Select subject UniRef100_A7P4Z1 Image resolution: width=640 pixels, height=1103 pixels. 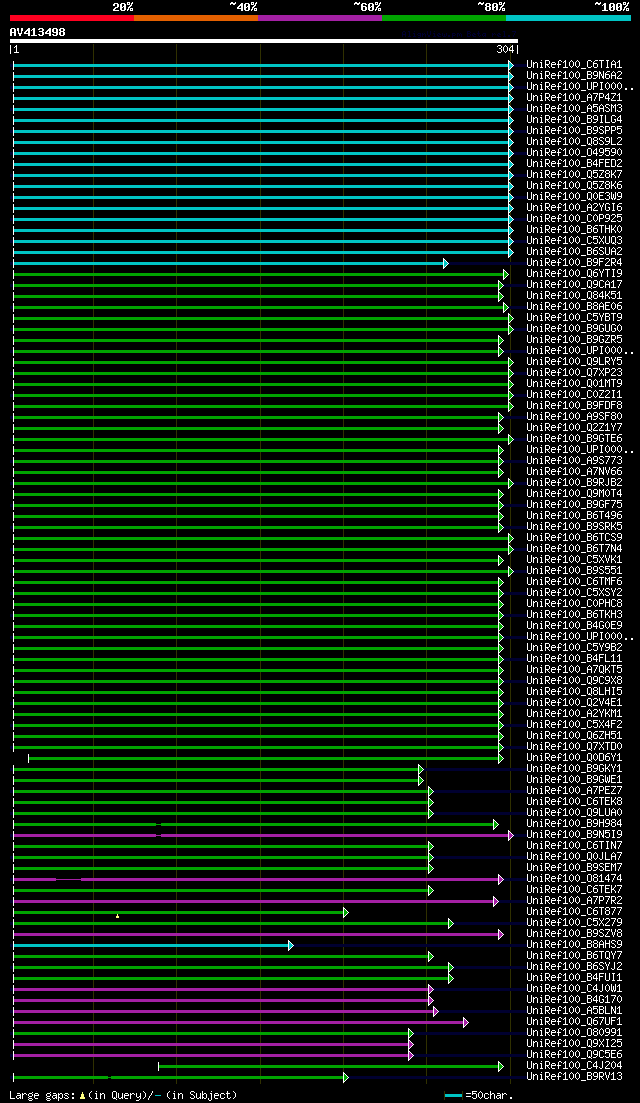[x=574, y=98]
